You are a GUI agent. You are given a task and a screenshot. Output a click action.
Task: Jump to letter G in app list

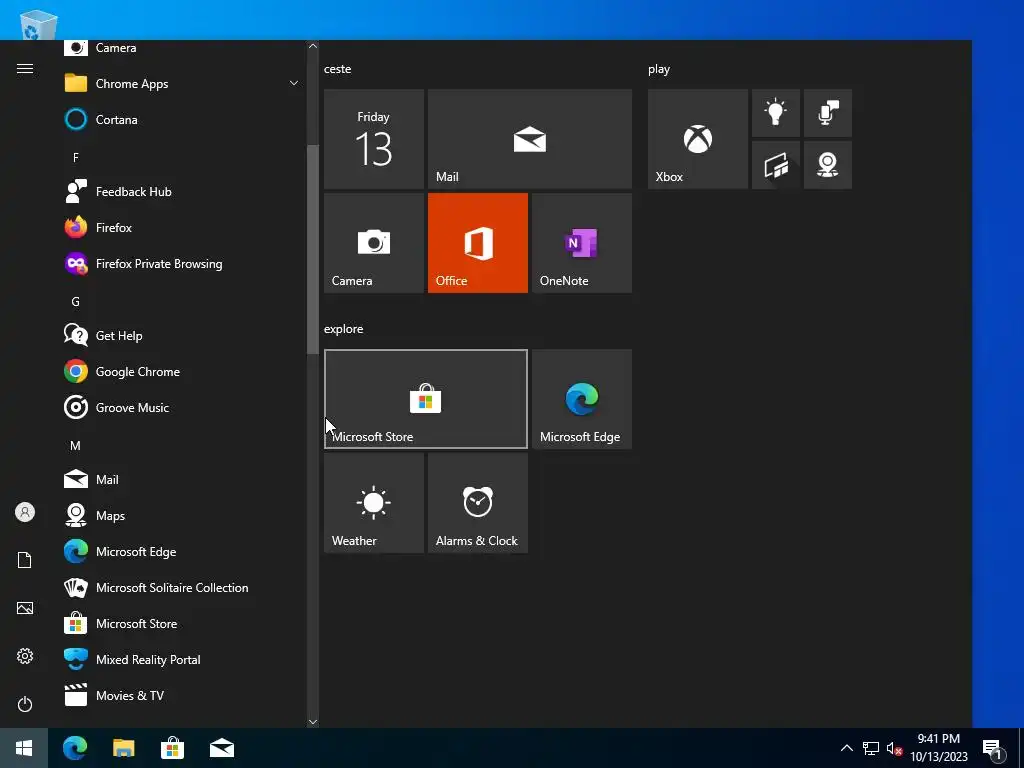click(x=76, y=302)
